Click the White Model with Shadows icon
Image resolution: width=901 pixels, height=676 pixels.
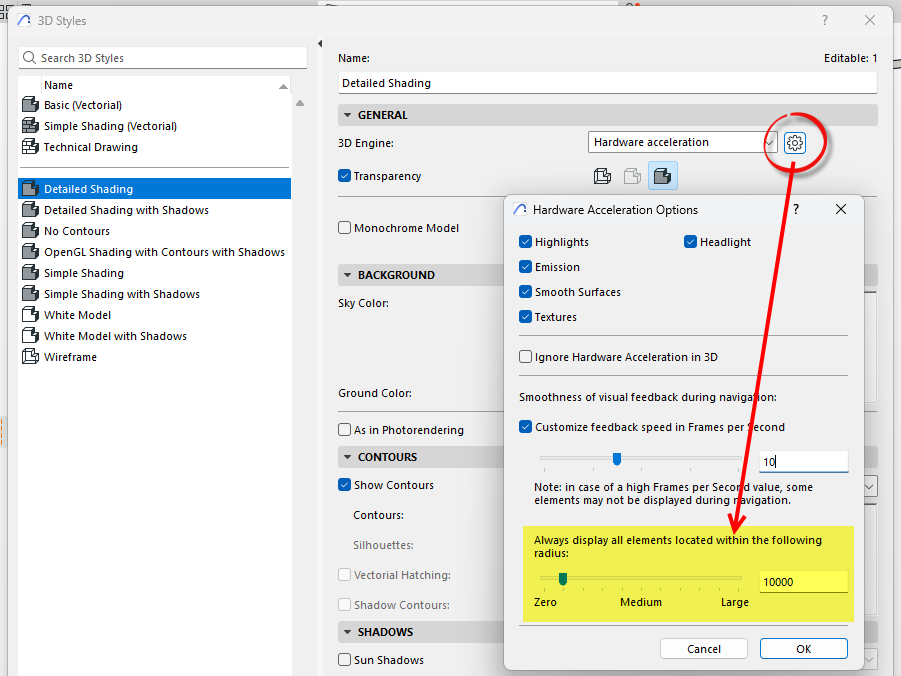[30, 336]
